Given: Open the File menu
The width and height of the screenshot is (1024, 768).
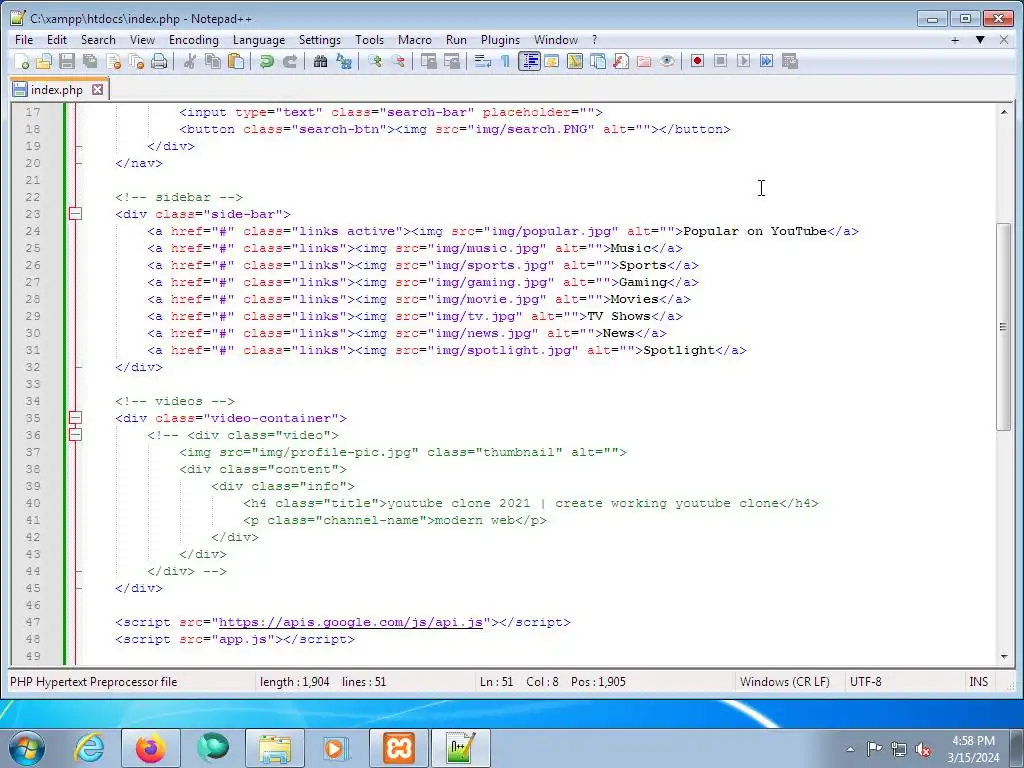Looking at the screenshot, I should (x=24, y=40).
